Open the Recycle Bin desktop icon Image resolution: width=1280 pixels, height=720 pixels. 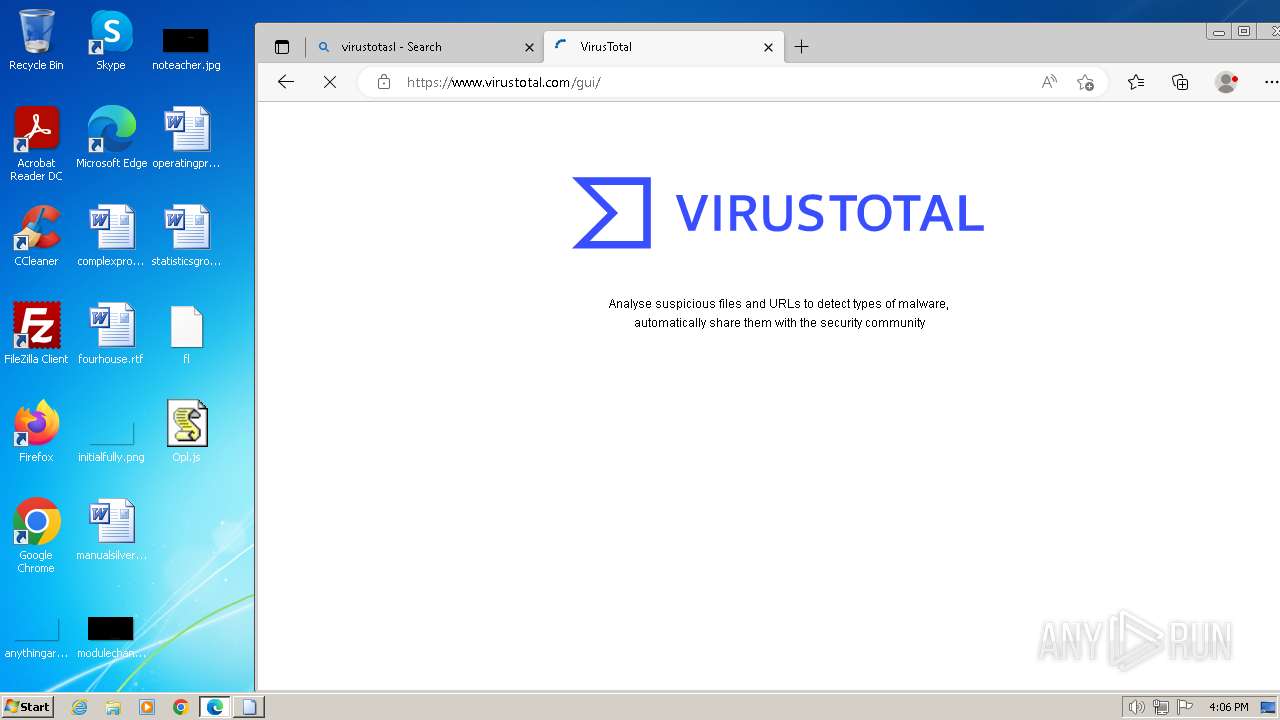36,40
